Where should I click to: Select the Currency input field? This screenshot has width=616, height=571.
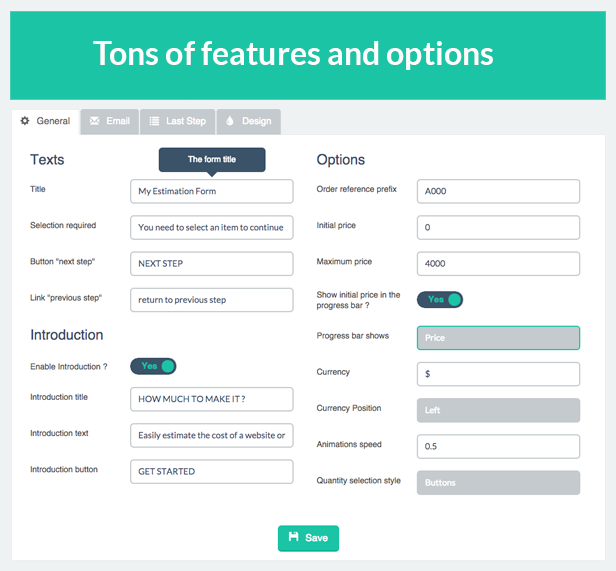(x=498, y=374)
